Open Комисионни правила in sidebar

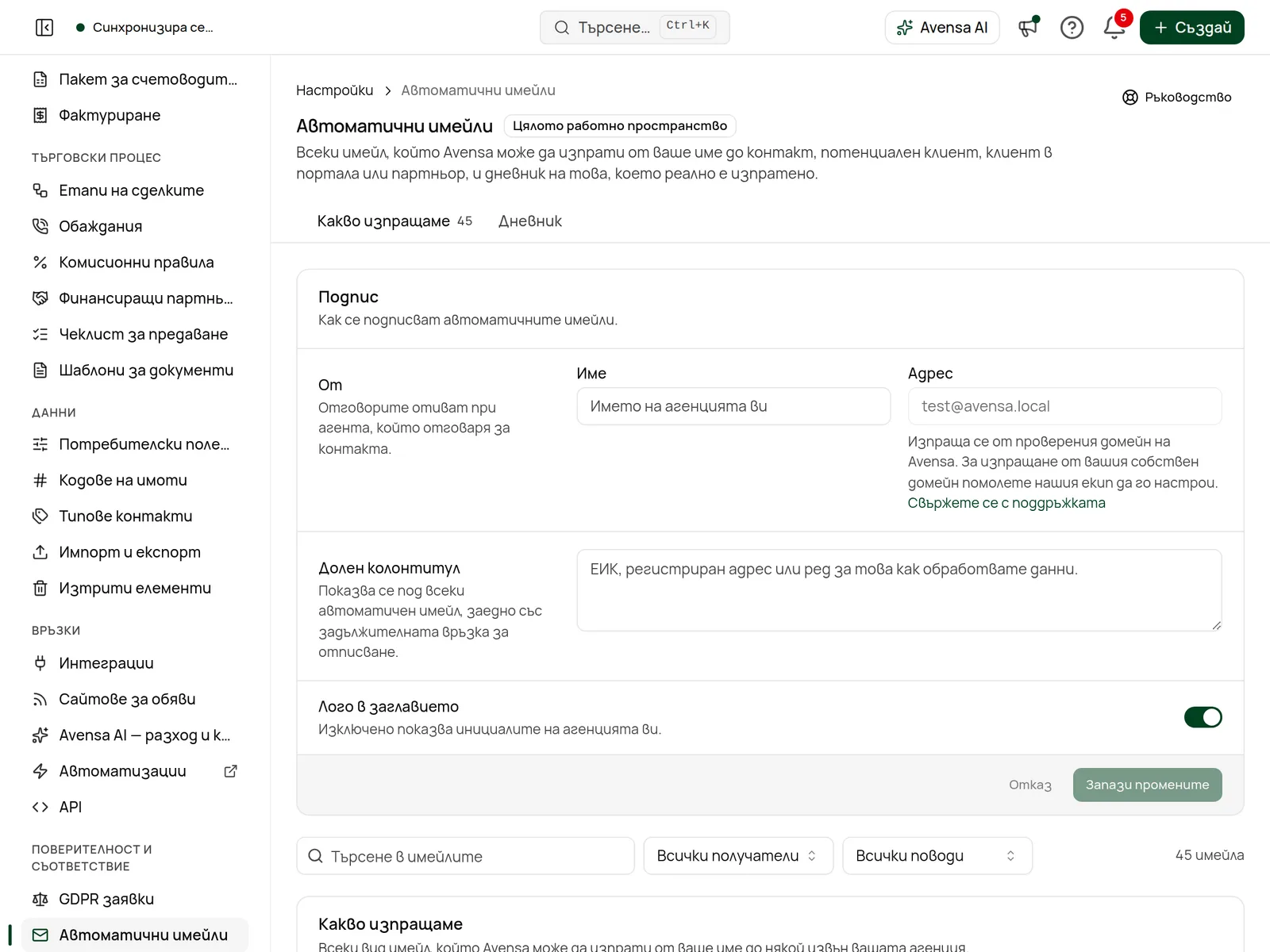(x=135, y=263)
